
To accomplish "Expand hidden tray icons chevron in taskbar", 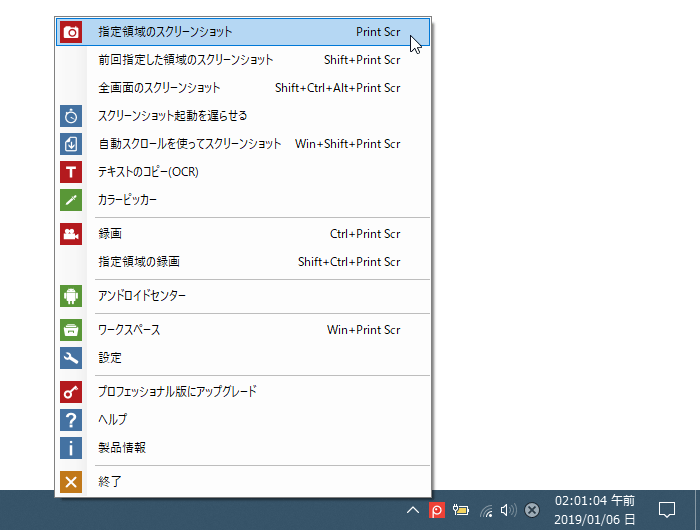I will [413, 510].
